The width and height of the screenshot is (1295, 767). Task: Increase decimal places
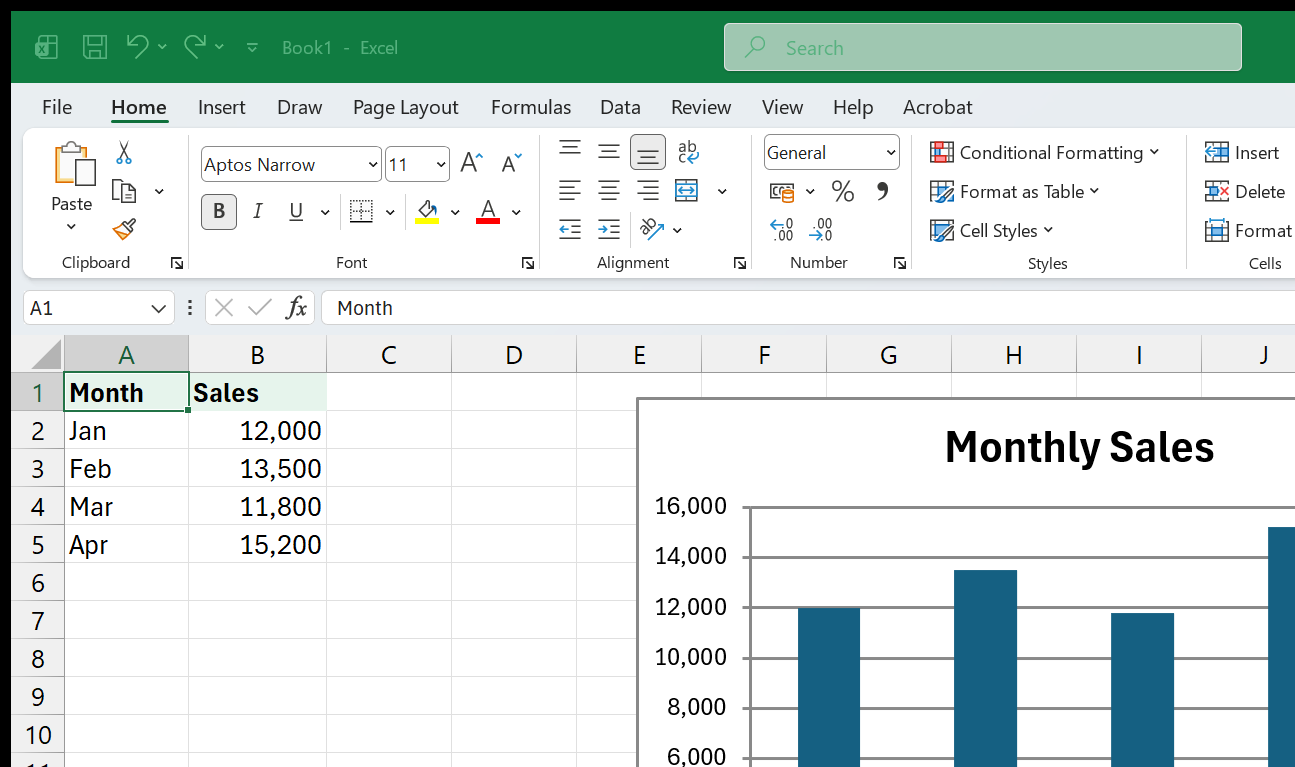782,230
